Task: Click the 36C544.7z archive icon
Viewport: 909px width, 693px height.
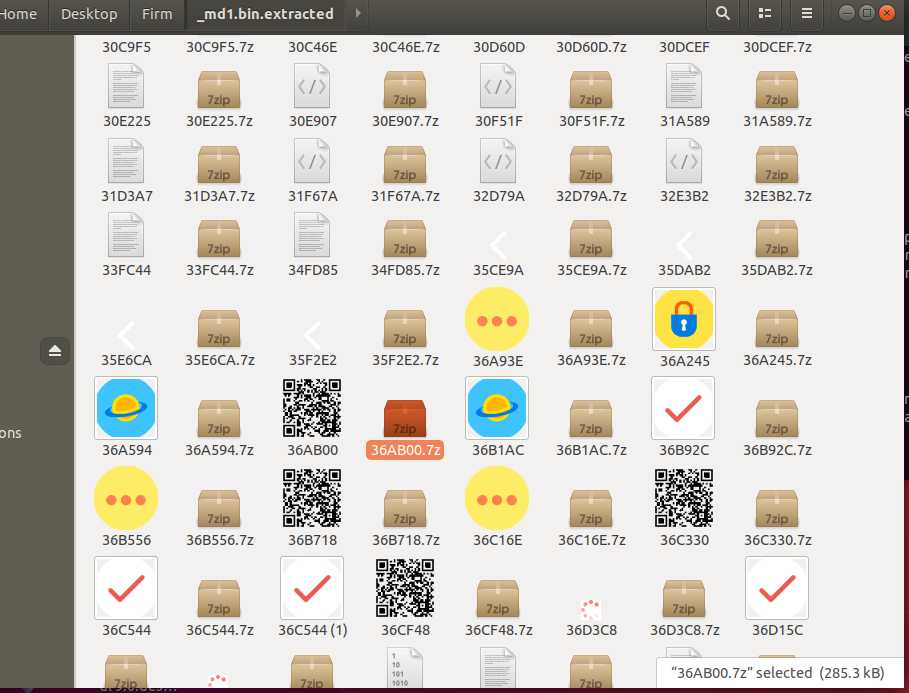Action: click(219, 598)
